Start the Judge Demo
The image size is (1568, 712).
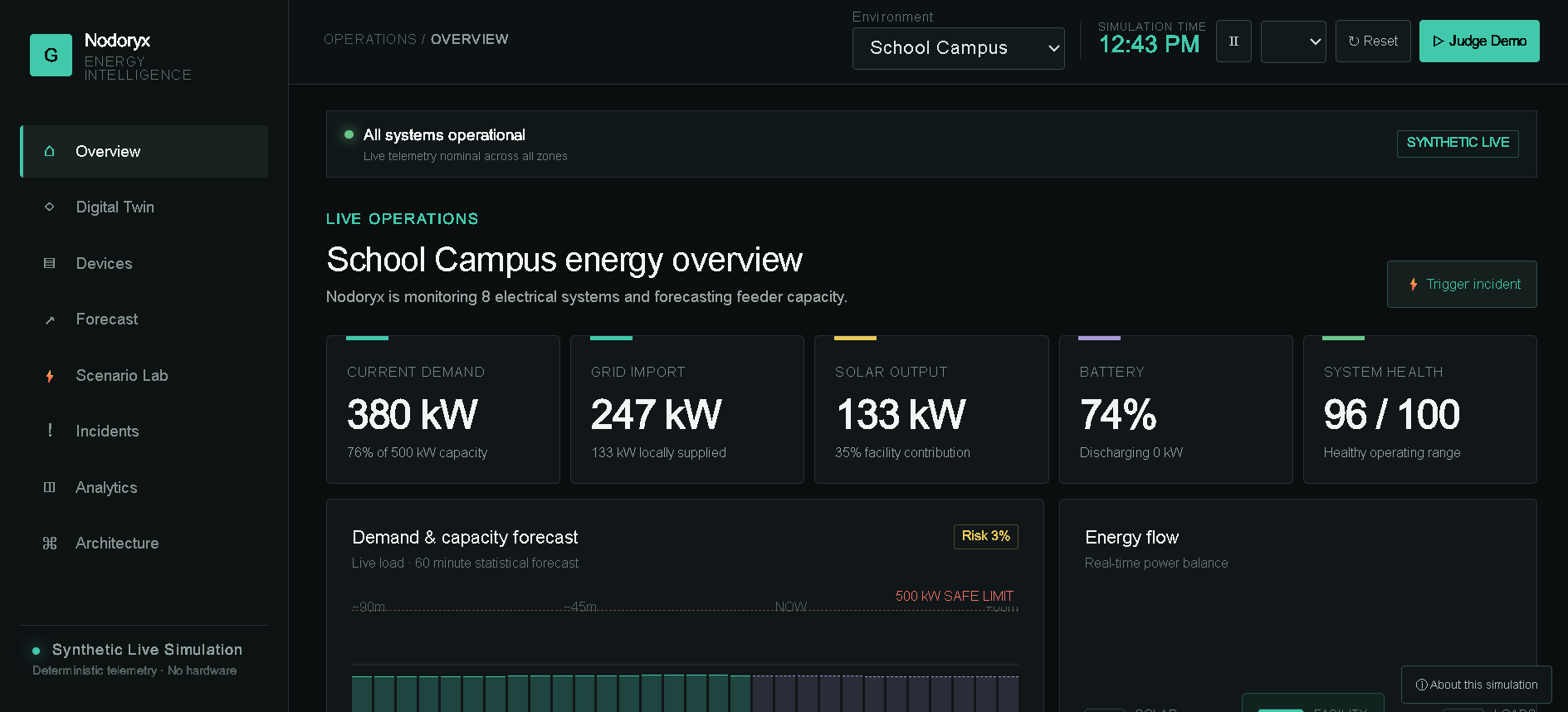click(x=1479, y=41)
